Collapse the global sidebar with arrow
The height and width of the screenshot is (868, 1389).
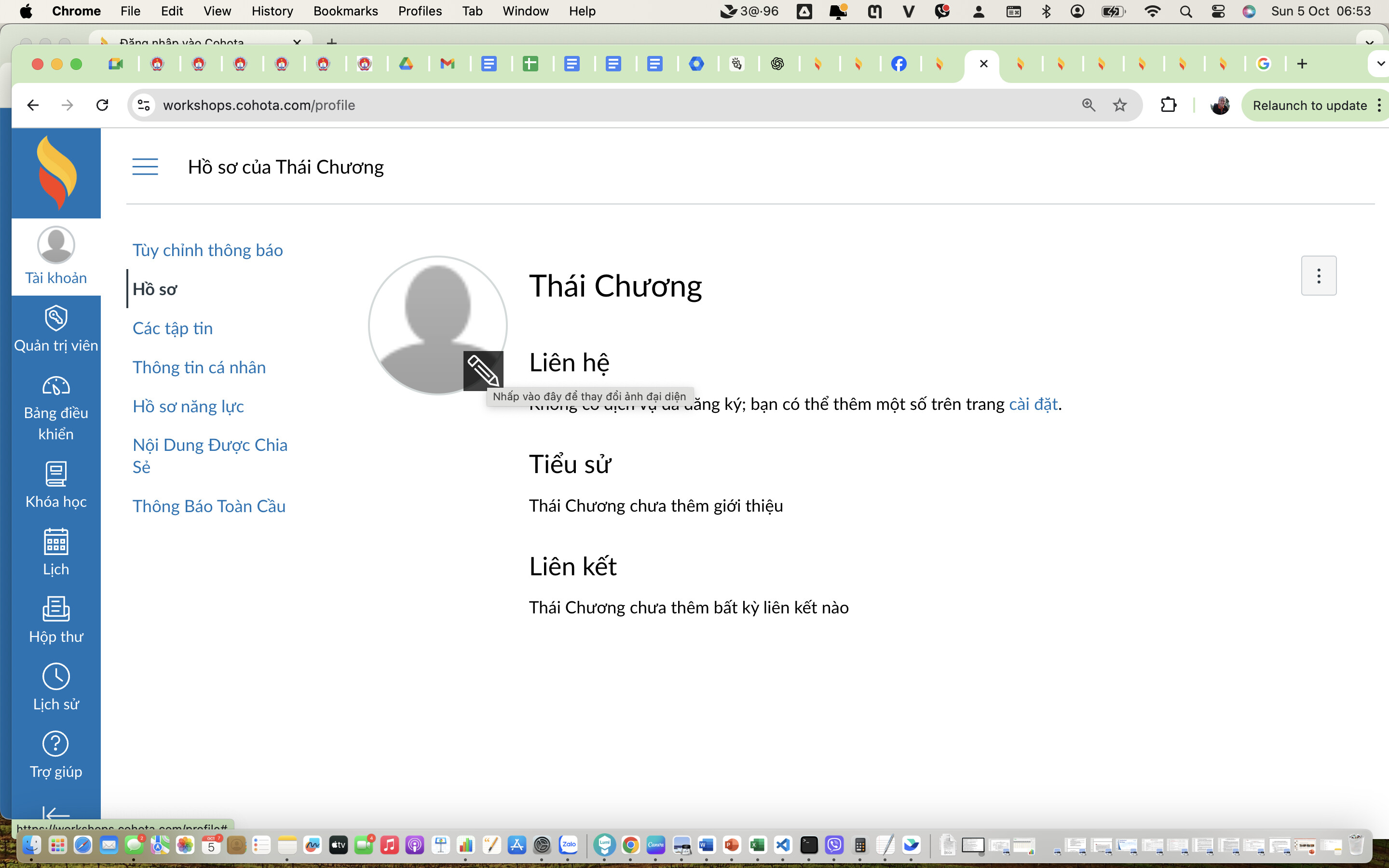[x=55, y=814]
